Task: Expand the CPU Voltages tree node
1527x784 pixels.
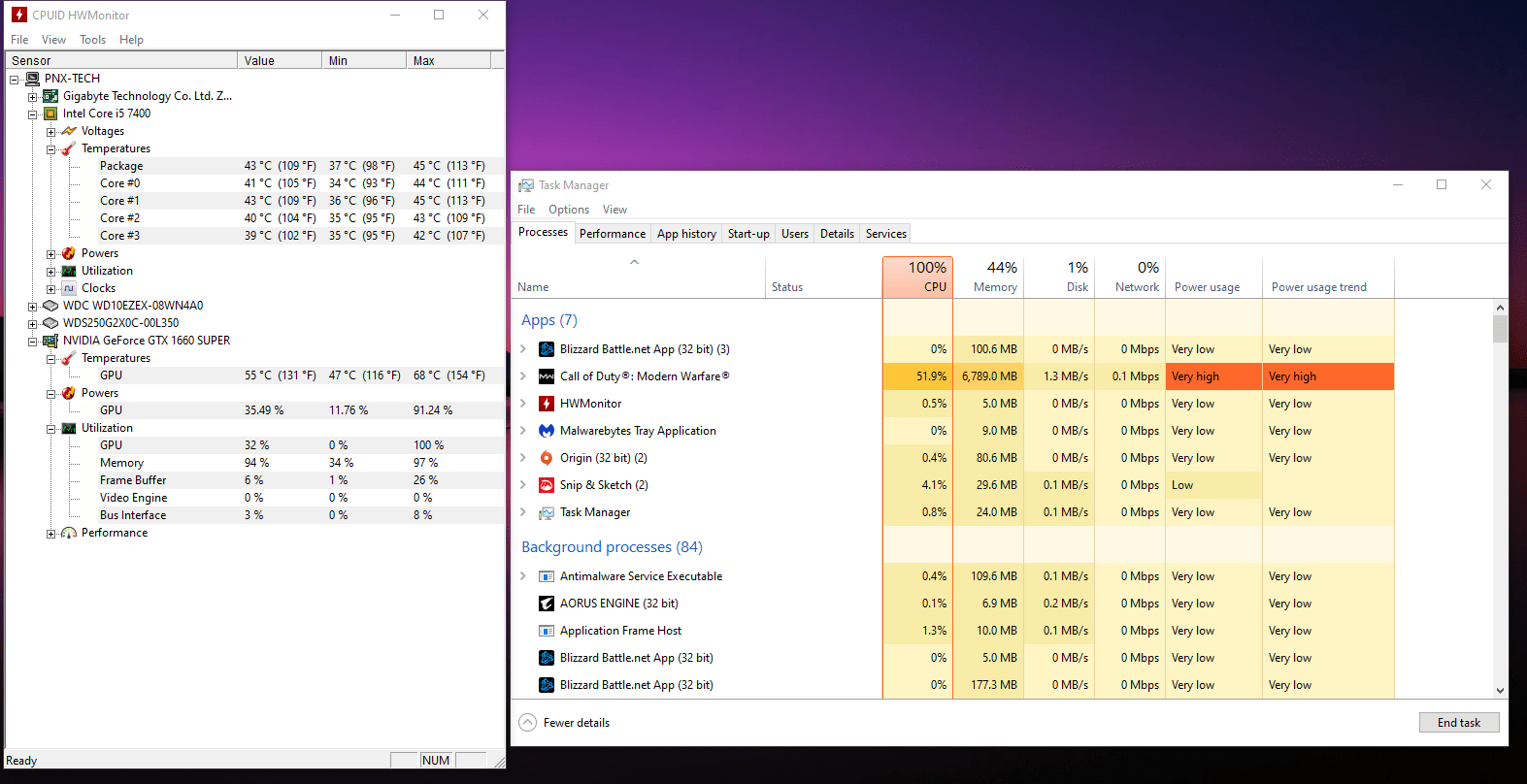Action: (50, 132)
